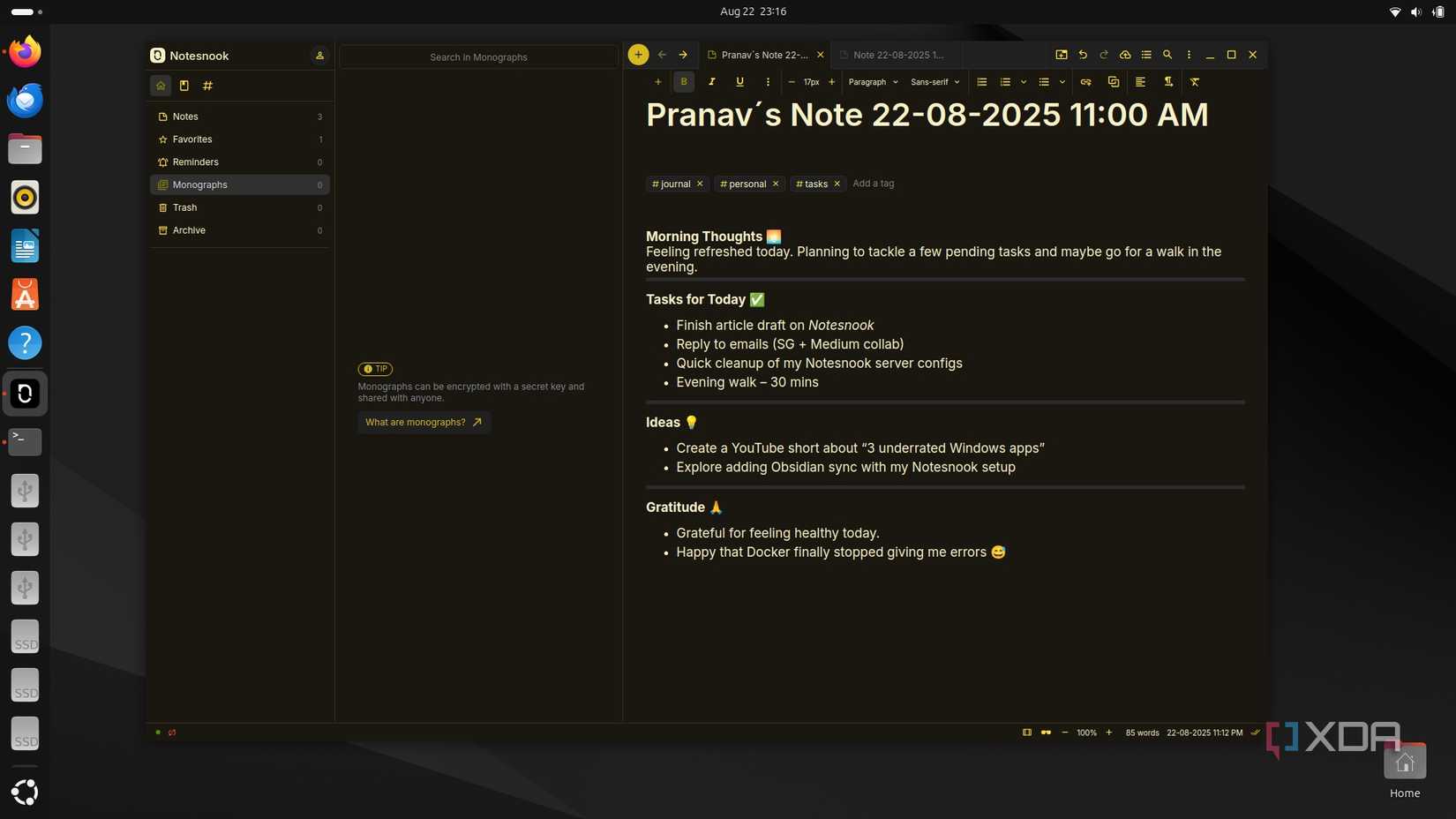Click the text direction paragraph icon
This screenshot has width=1456, height=819.
[1168, 82]
